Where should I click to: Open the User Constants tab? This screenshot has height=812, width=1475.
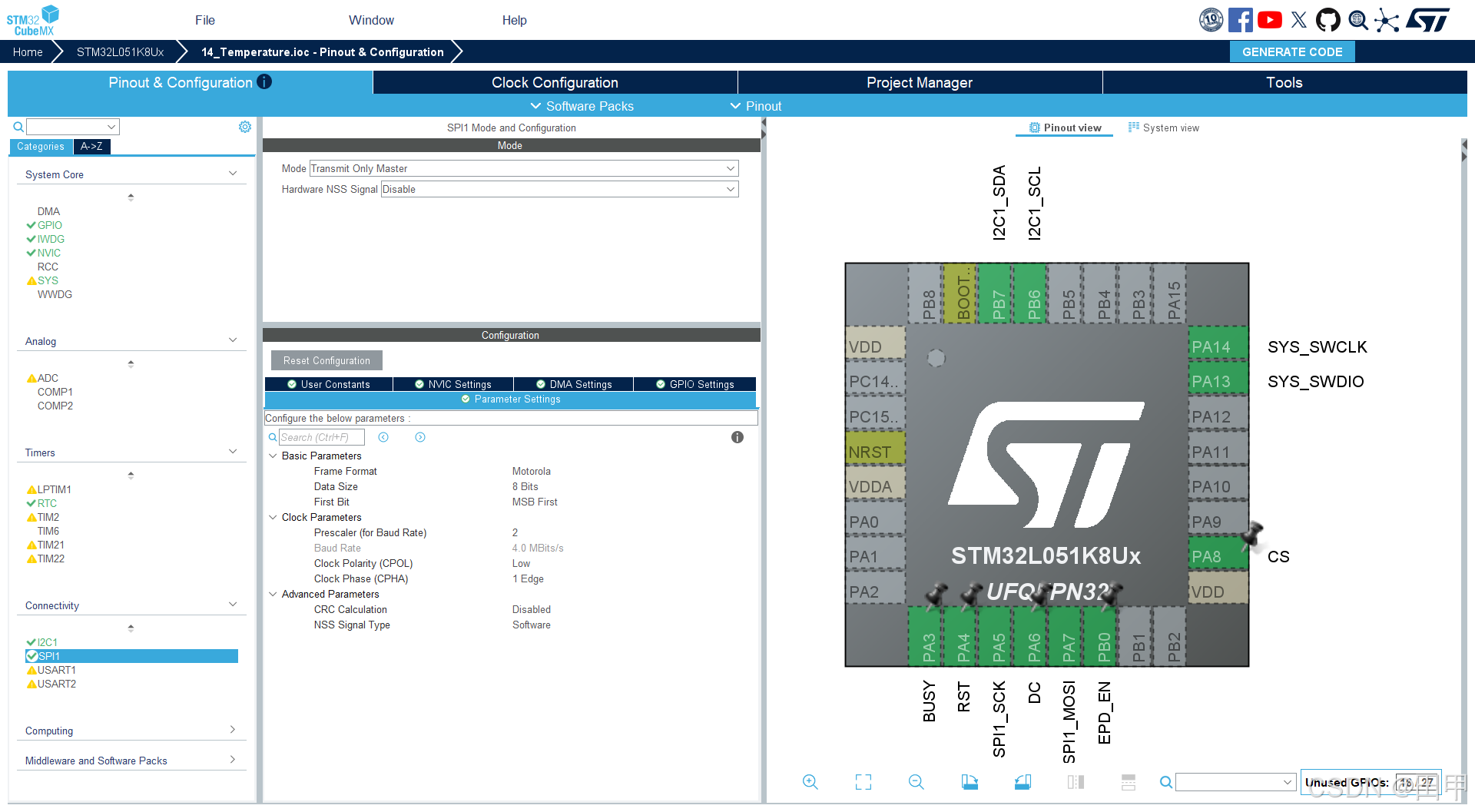pyautogui.click(x=329, y=384)
